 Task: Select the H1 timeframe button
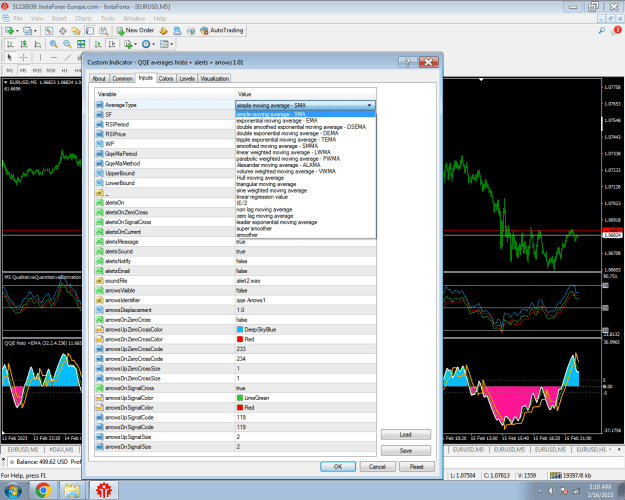tap(65, 71)
